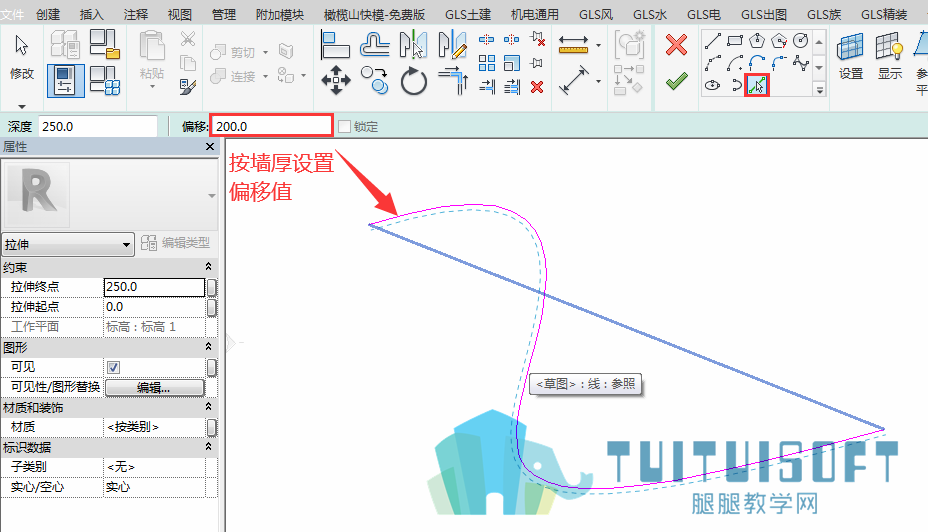This screenshot has height=532, width=928.
Task: Open the Measure tool dropdown arrow
Action: 598,46
